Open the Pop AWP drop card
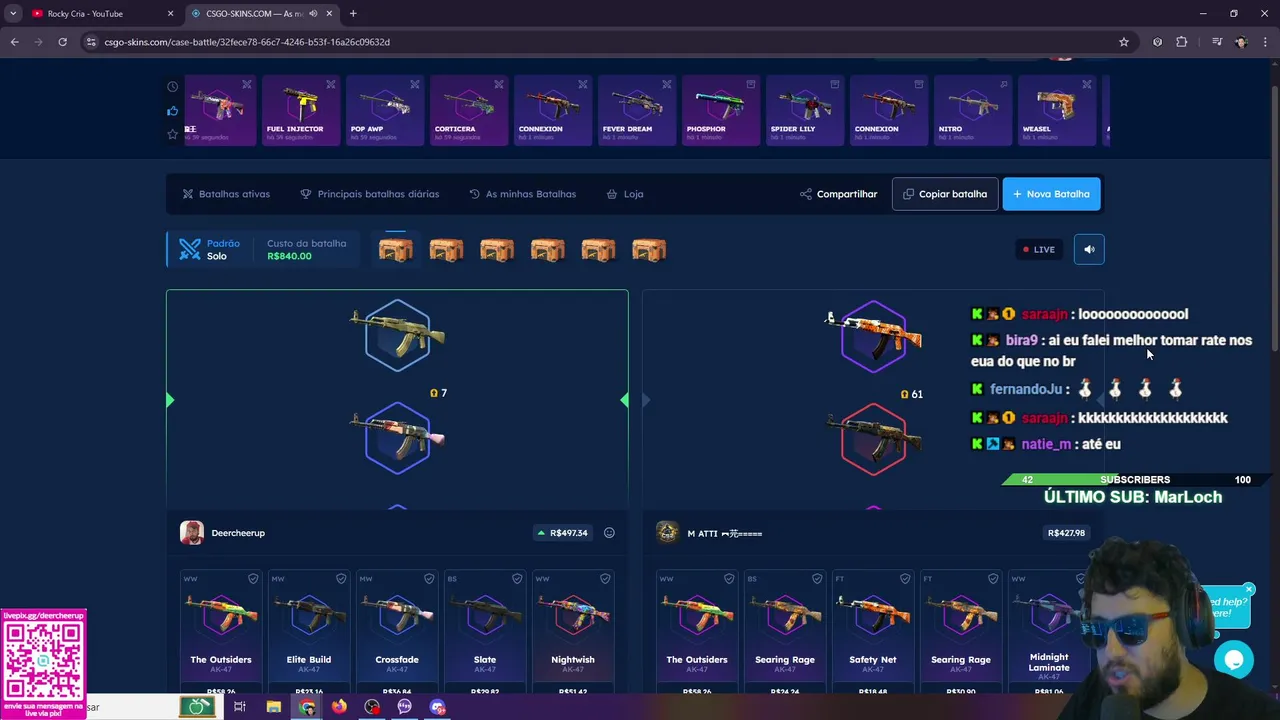 [x=385, y=111]
